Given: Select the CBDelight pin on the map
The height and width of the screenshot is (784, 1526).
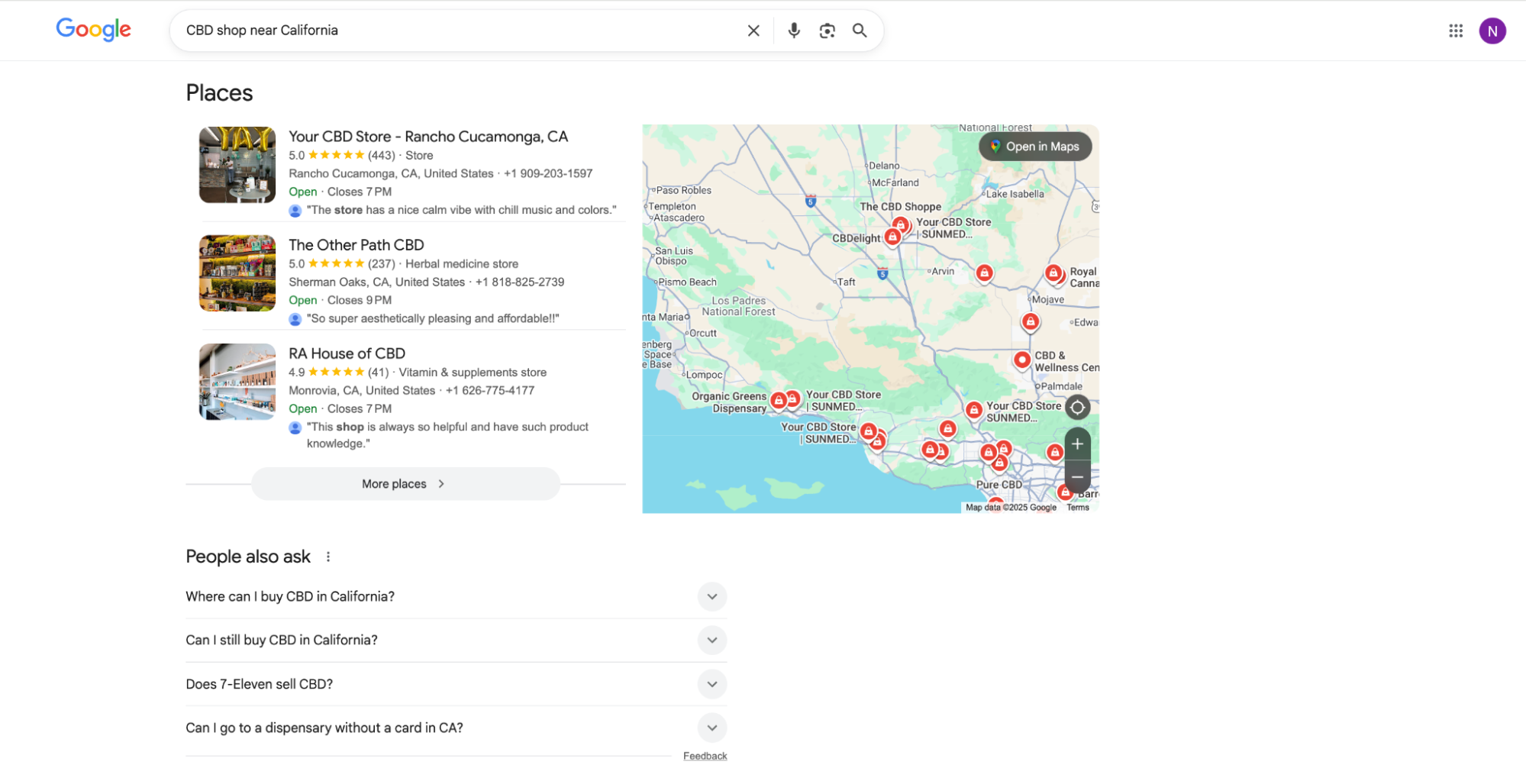Looking at the screenshot, I should pos(892,237).
